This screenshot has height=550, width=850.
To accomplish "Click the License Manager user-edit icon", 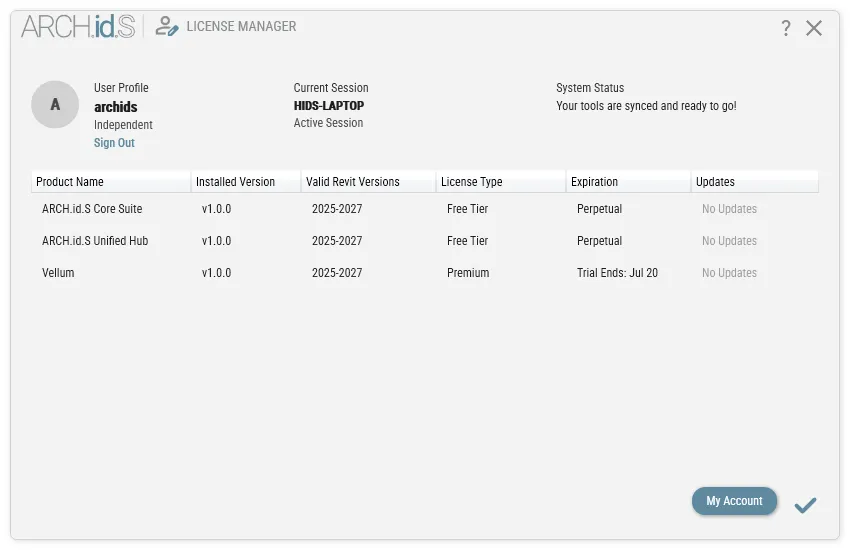I will [167, 27].
